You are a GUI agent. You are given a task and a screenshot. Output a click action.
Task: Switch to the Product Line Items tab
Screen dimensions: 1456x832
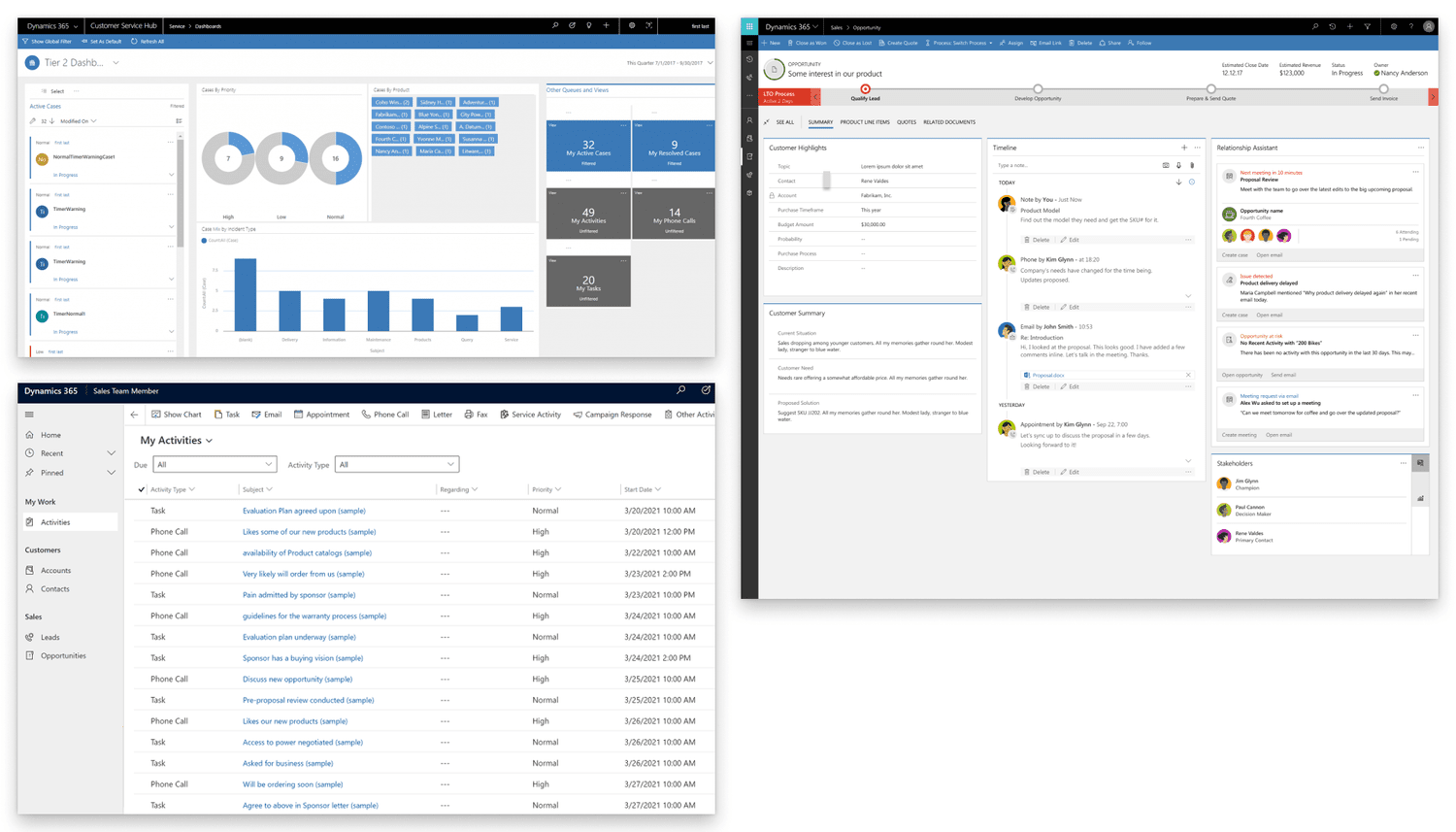865,122
